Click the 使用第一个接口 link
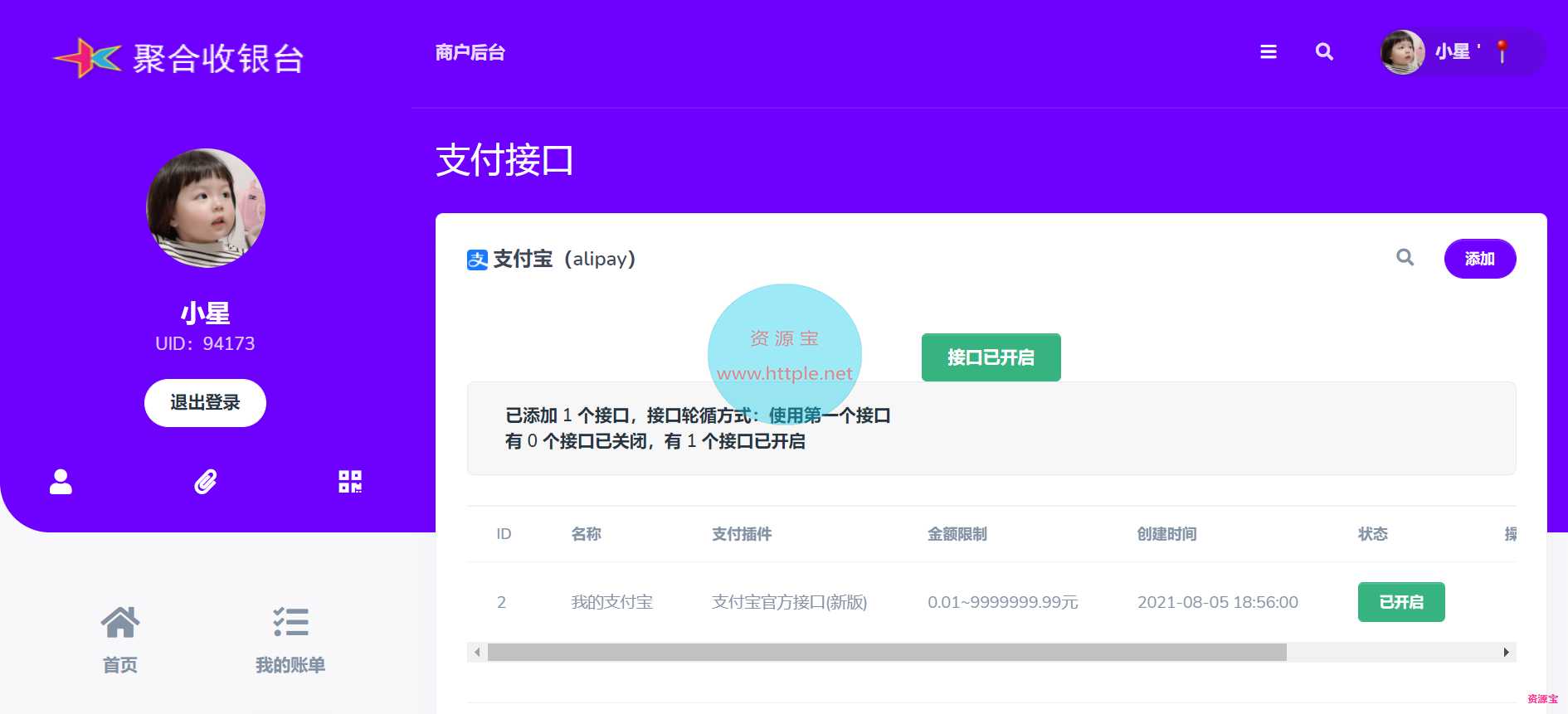 click(830, 415)
